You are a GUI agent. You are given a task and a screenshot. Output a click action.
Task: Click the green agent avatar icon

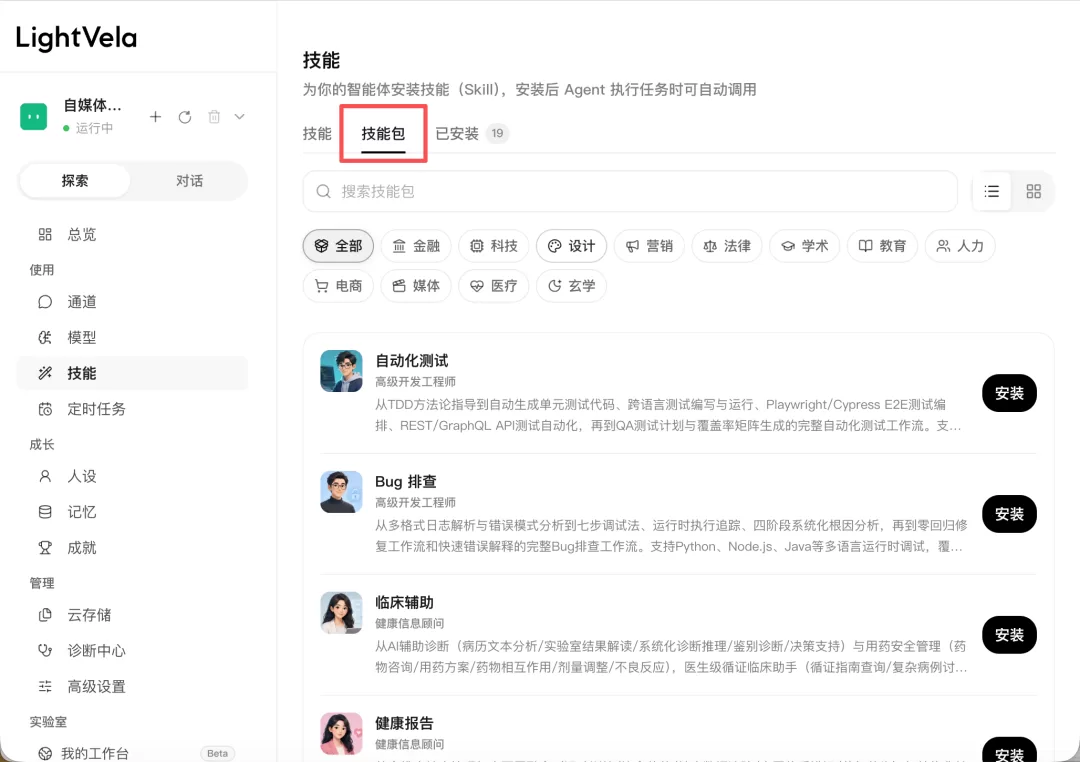tap(34, 116)
